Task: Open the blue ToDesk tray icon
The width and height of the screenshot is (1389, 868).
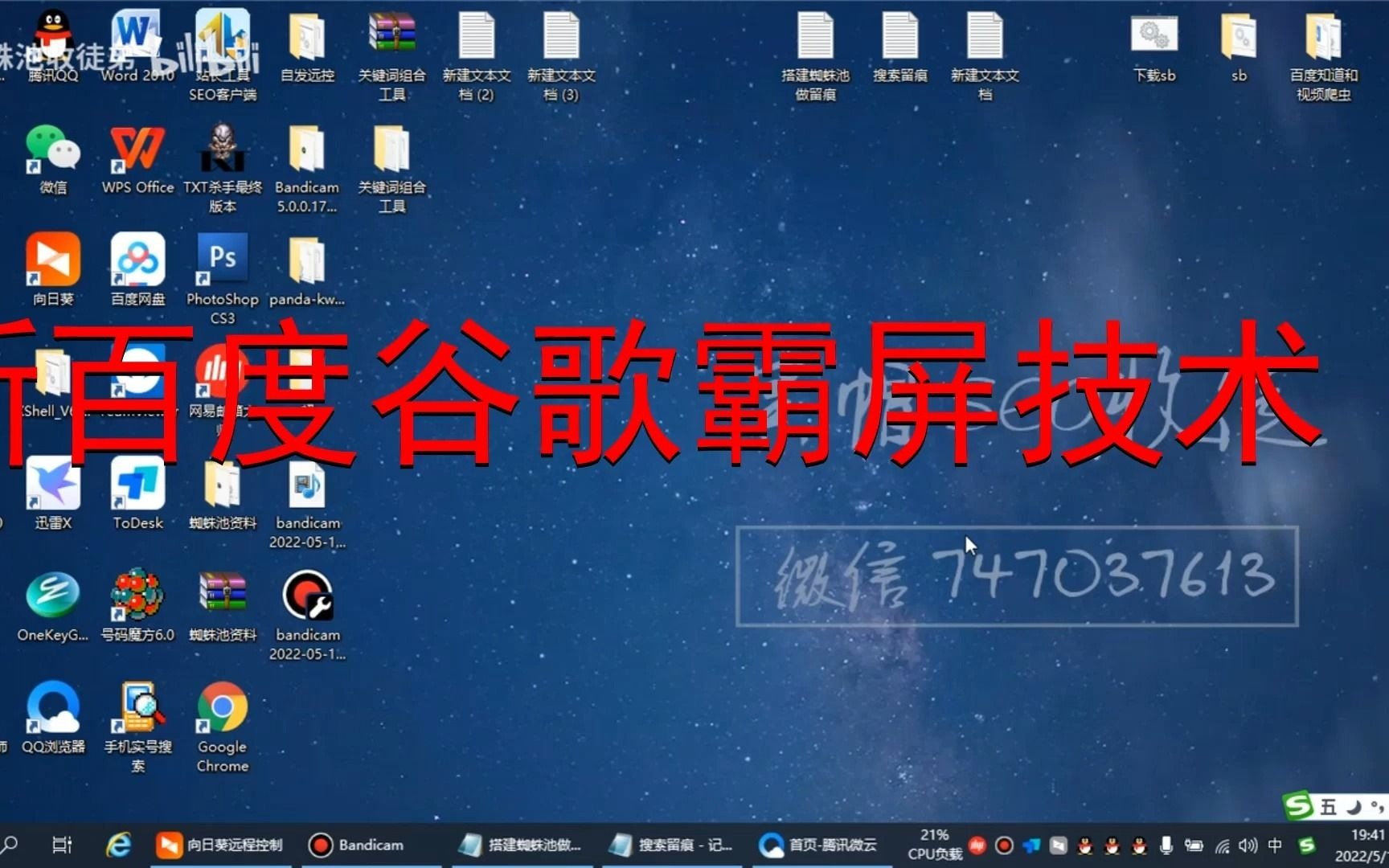Action: coord(1031,845)
